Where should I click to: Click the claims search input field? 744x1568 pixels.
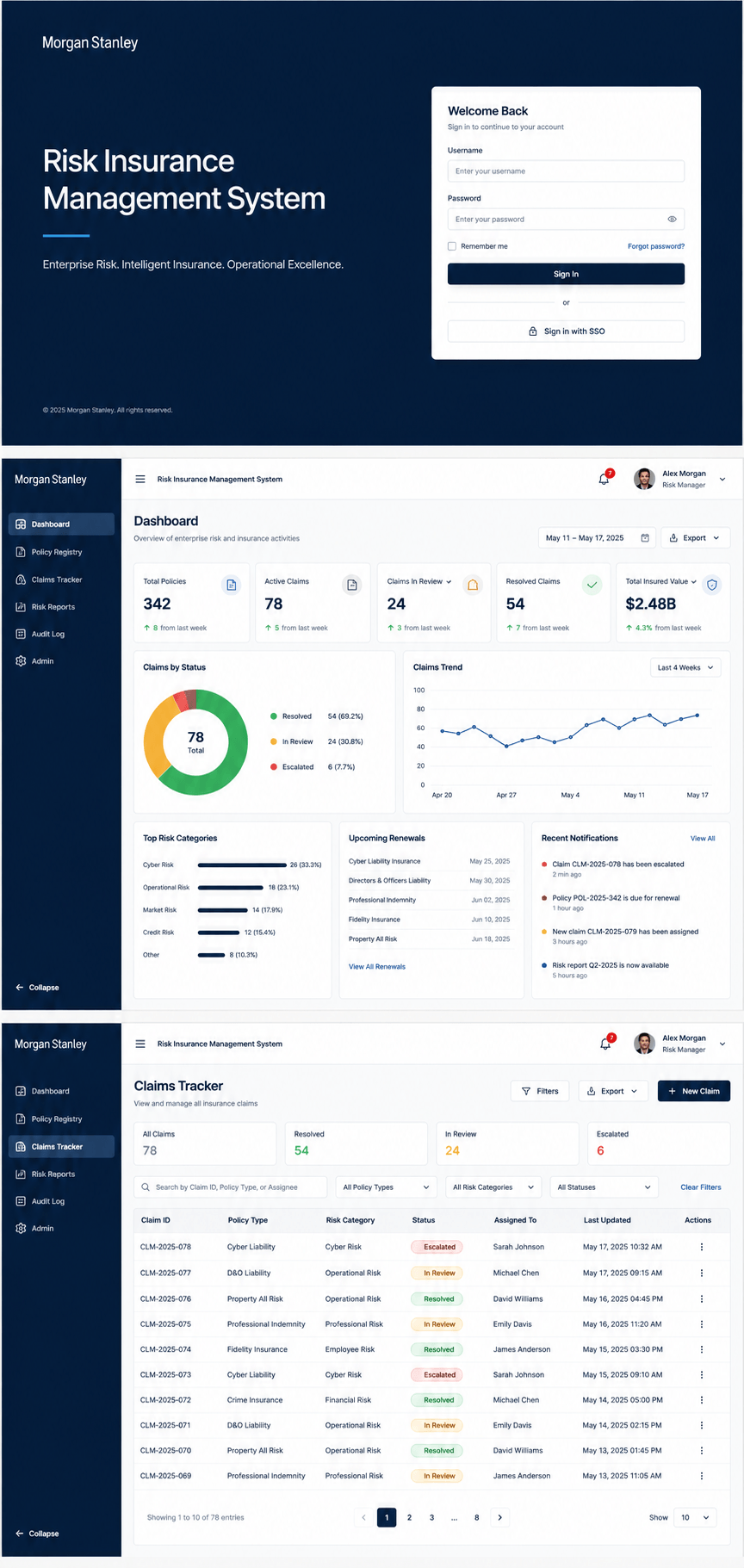coord(231,1187)
